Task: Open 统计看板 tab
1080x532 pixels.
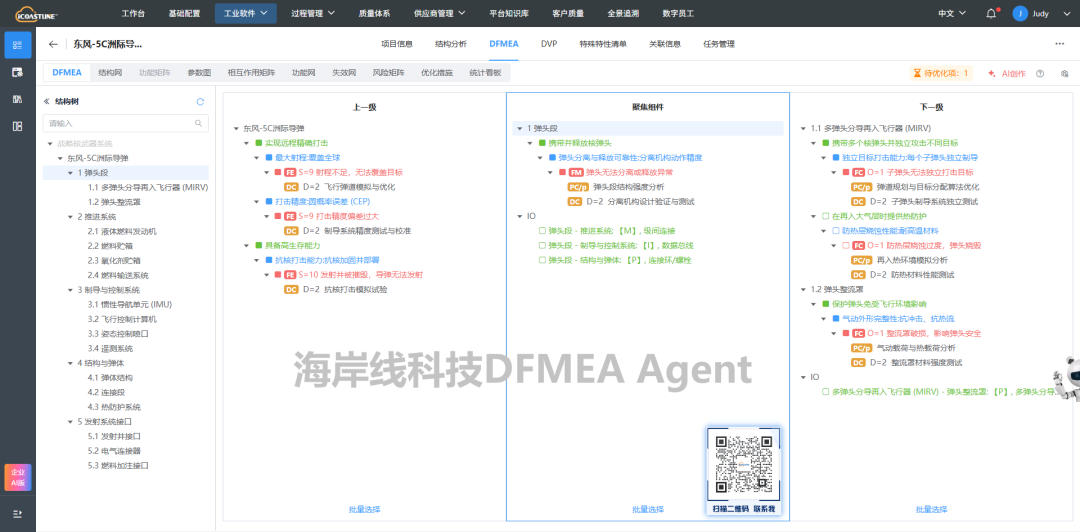Action: click(x=486, y=72)
